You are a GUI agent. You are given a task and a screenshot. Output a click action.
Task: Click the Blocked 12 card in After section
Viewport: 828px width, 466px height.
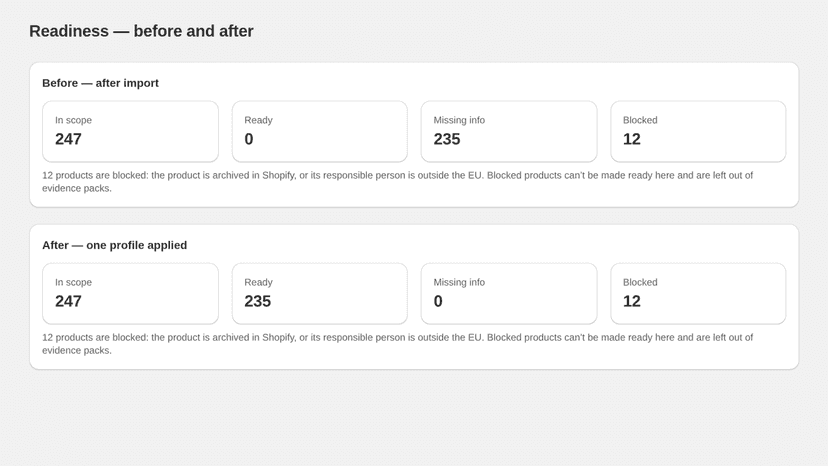(698, 294)
